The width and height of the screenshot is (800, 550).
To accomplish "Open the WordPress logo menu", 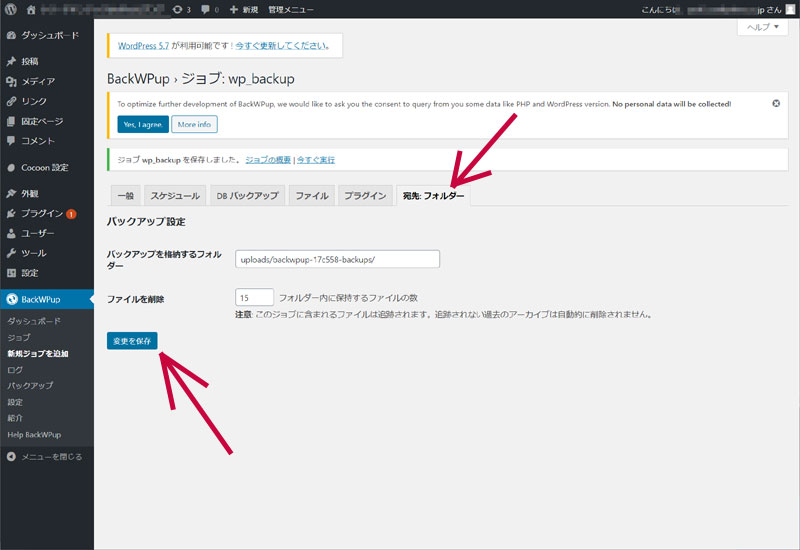I will tap(10, 9).
